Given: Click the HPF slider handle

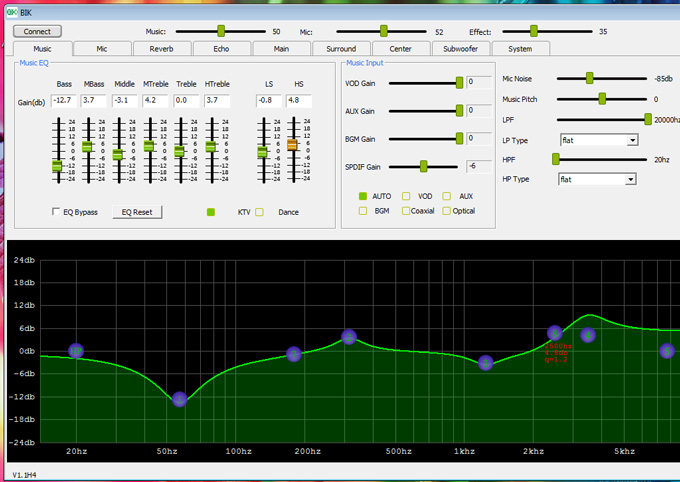Looking at the screenshot, I should click(556, 159).
